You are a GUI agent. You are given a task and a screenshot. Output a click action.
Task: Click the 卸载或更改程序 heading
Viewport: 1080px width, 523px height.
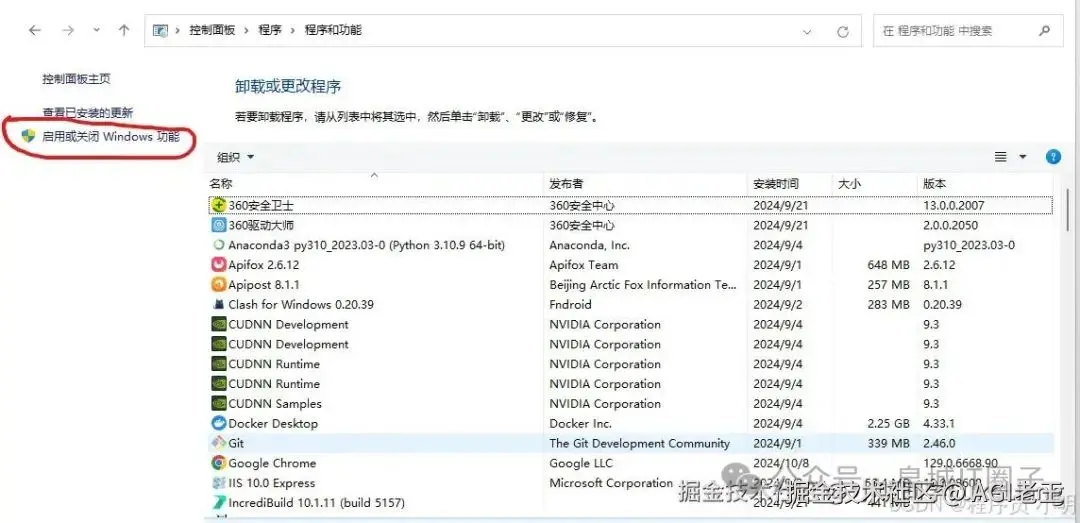288,86
